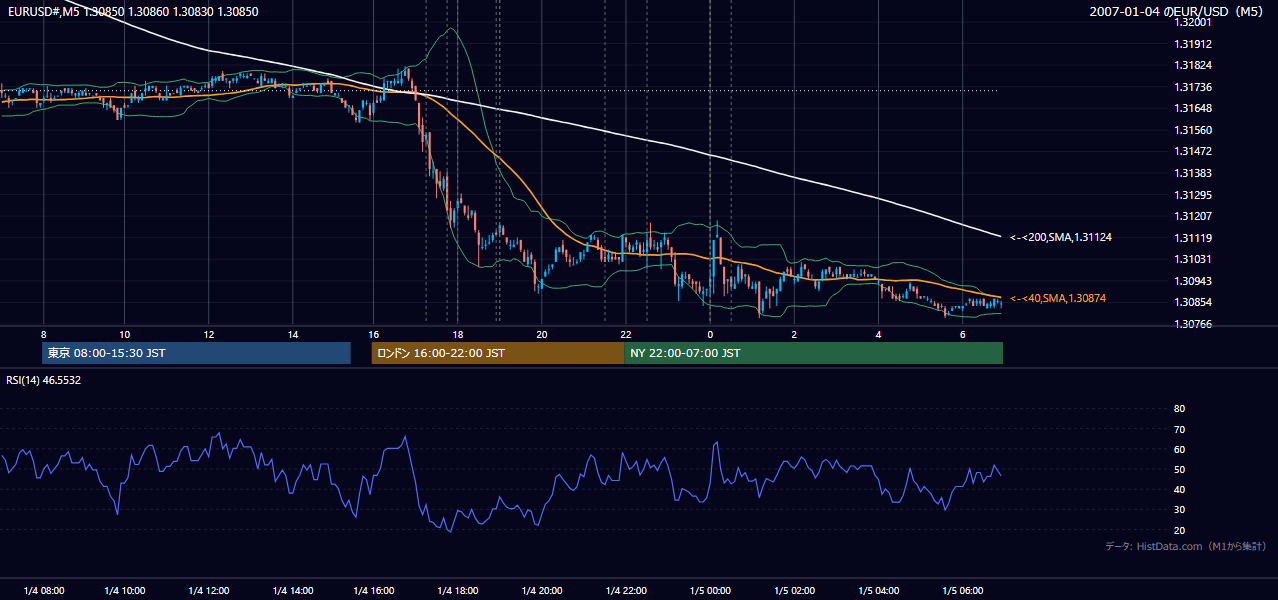
Task: Click RSI scale value 80
Action: click(1179, 409)
